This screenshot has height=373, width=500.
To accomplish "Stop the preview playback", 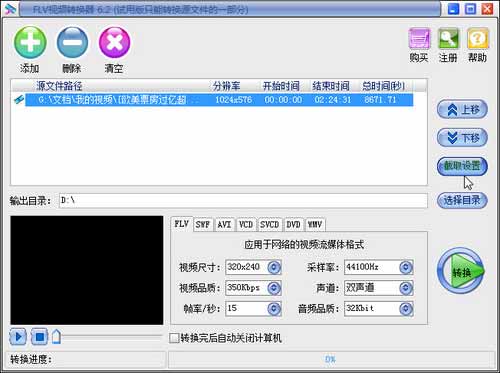I will click(x=40, y=337).
